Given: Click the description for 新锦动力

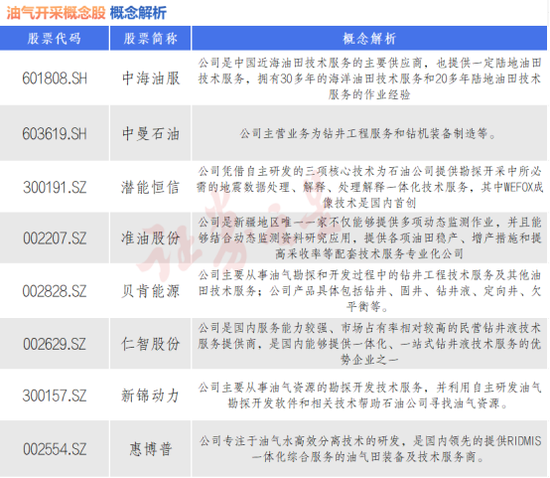Looking at the screenshot, I should click(369, 395).
